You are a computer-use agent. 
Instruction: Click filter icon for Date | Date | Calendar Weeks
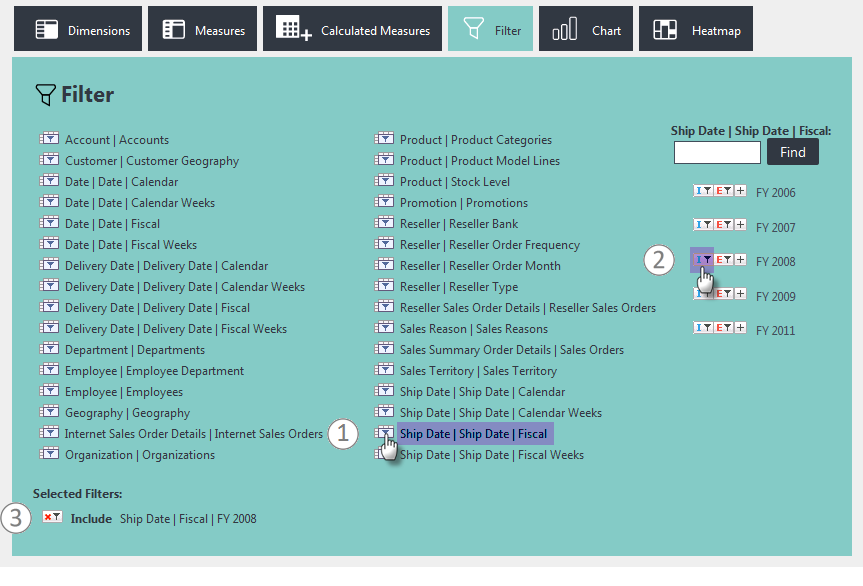(x=49, y=201)
